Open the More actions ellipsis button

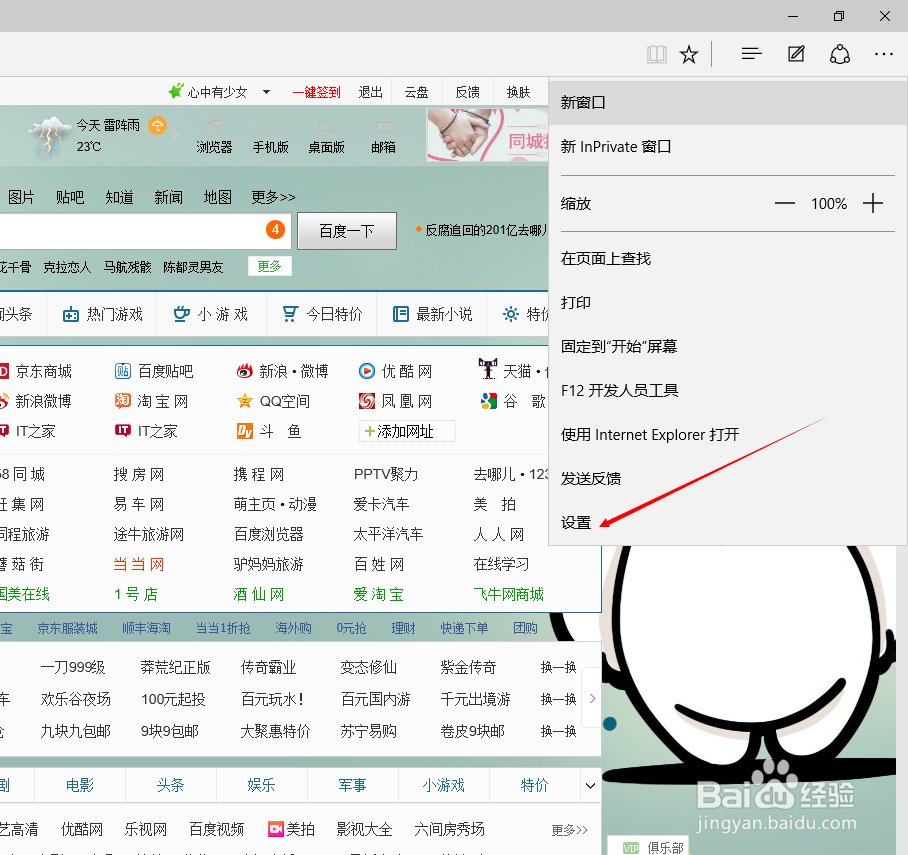coord(884,54)
